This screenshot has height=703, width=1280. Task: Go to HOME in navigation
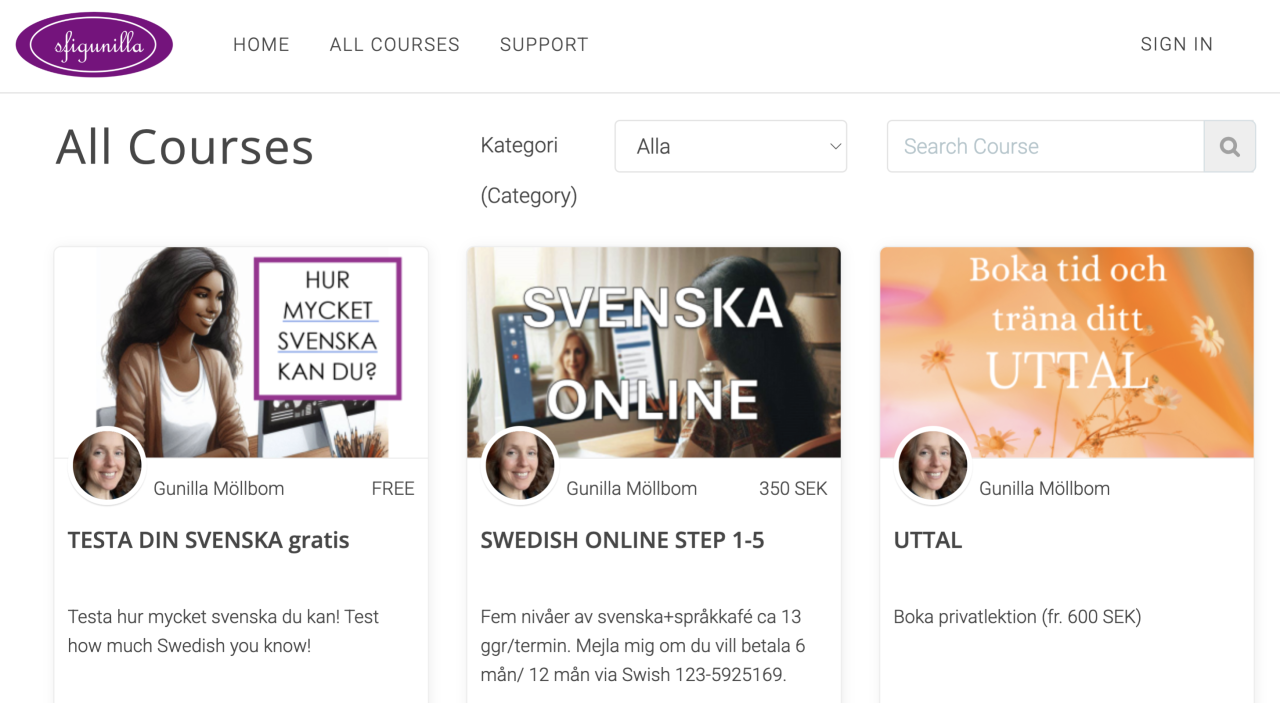[261, 45]
